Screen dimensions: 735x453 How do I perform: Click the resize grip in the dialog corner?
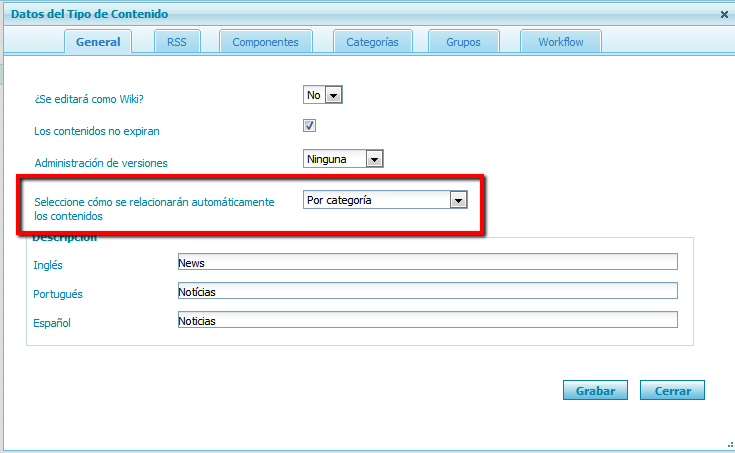click(x=728, y=446)
